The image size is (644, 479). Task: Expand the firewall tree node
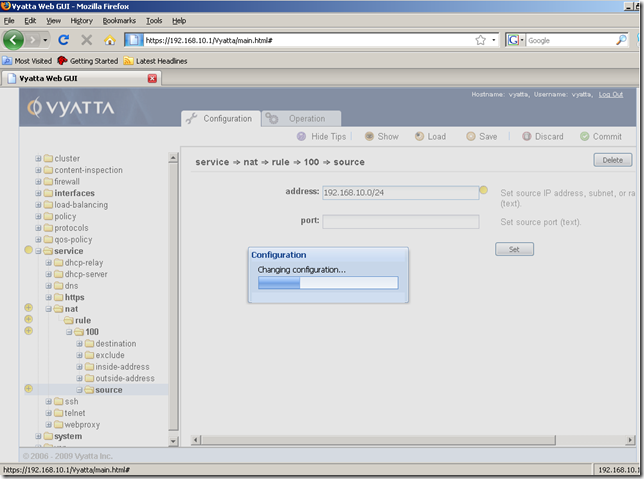(x=39, y=182)
